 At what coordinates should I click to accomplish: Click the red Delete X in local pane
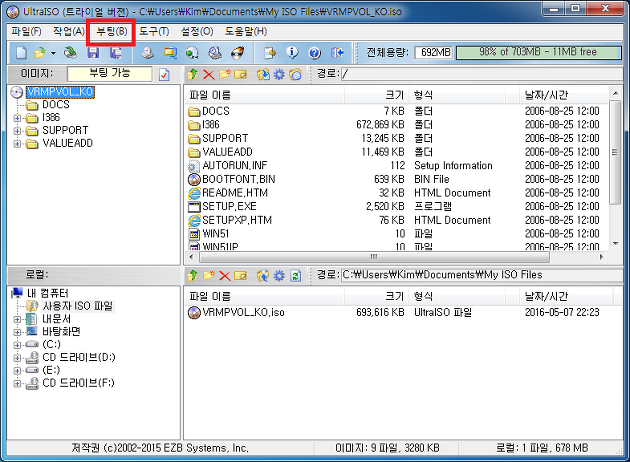pos(225,276)
